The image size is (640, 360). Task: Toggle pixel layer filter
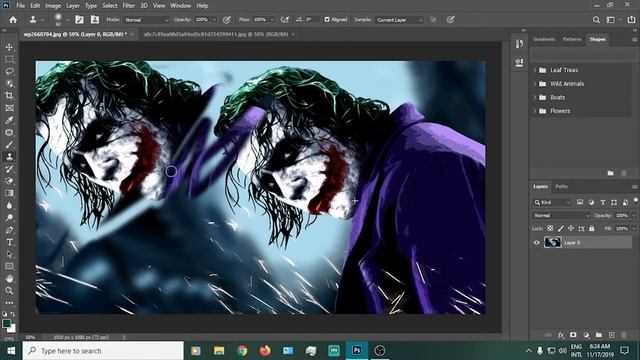580,202
